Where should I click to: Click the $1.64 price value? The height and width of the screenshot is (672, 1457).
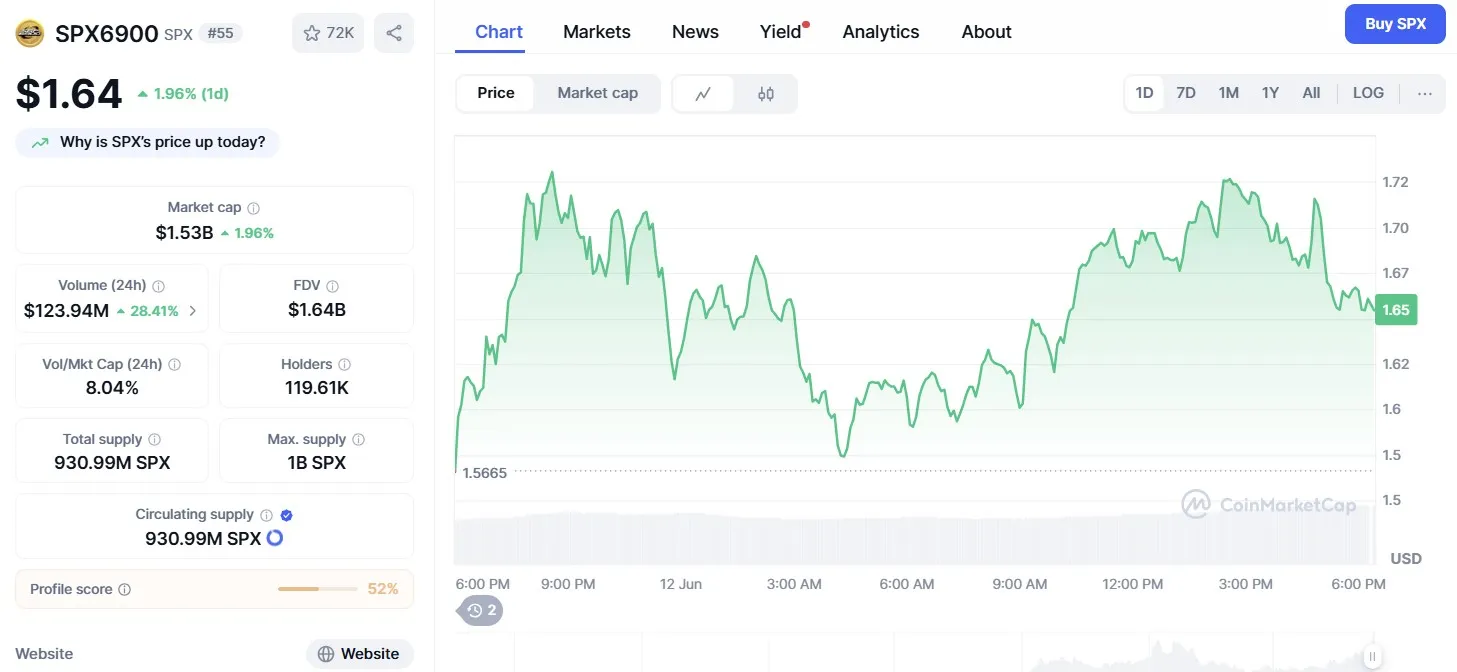pos(69,94)
